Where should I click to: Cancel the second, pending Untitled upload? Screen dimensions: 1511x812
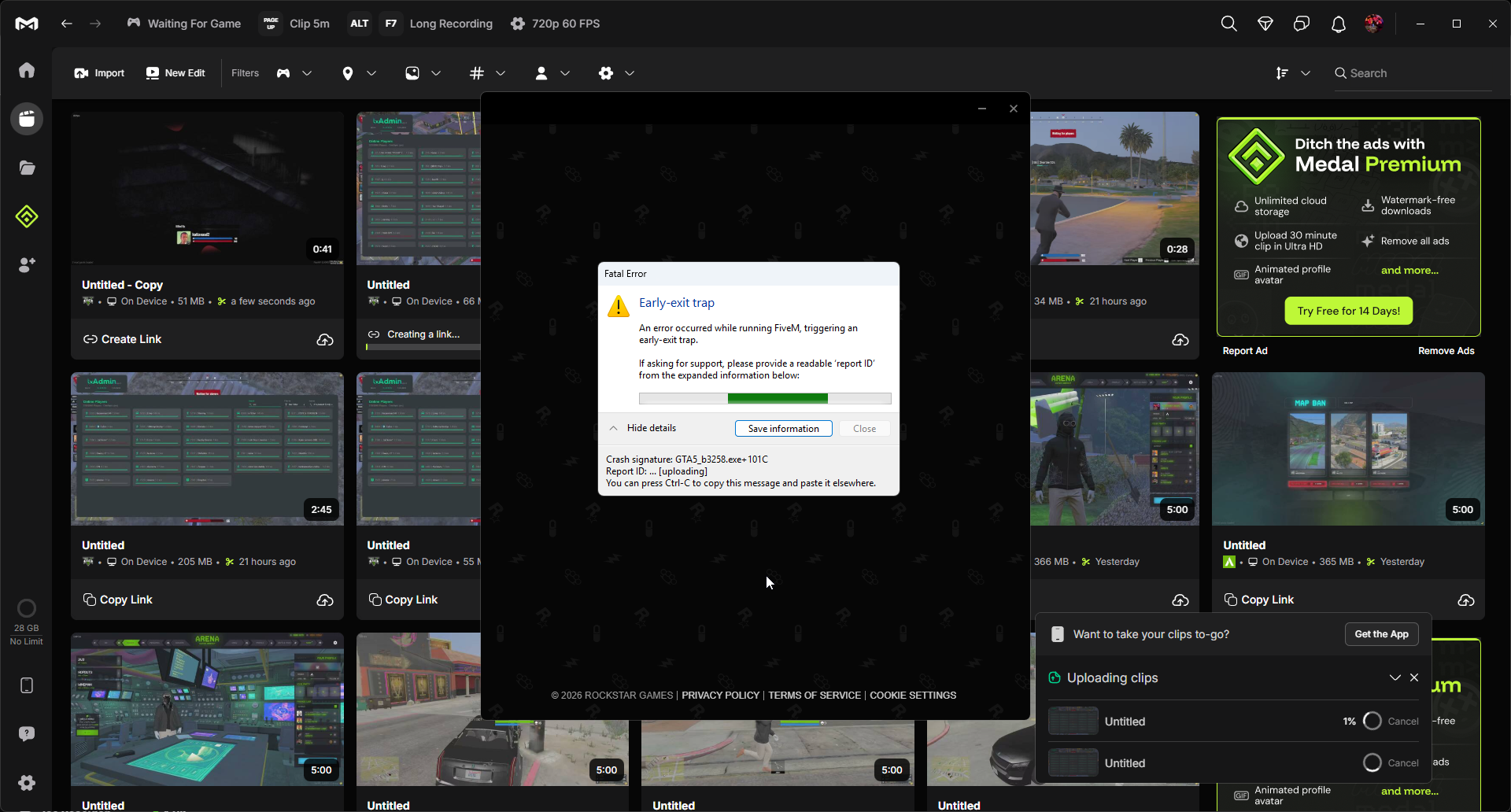[1403, 763]
